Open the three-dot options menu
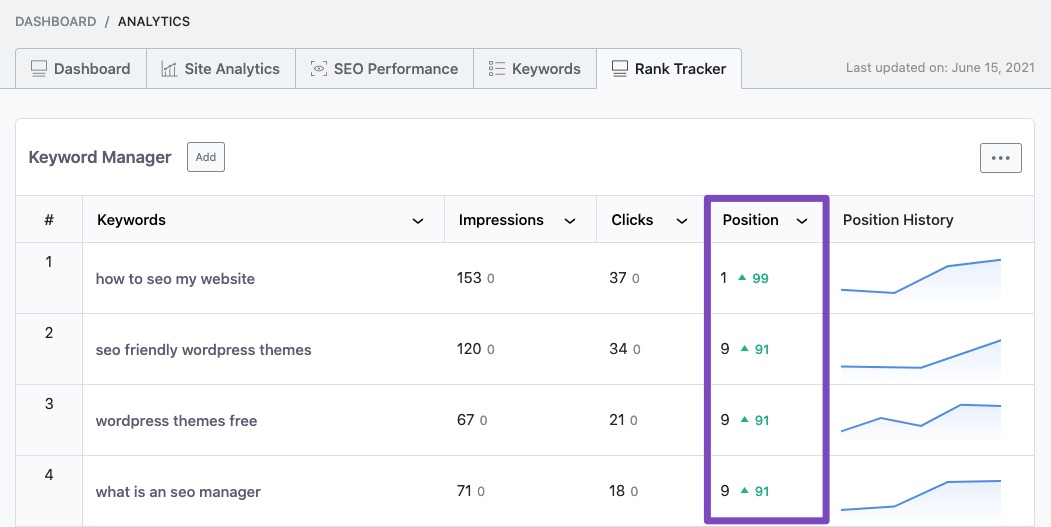1051x527 pixels. coord(1000,158)
